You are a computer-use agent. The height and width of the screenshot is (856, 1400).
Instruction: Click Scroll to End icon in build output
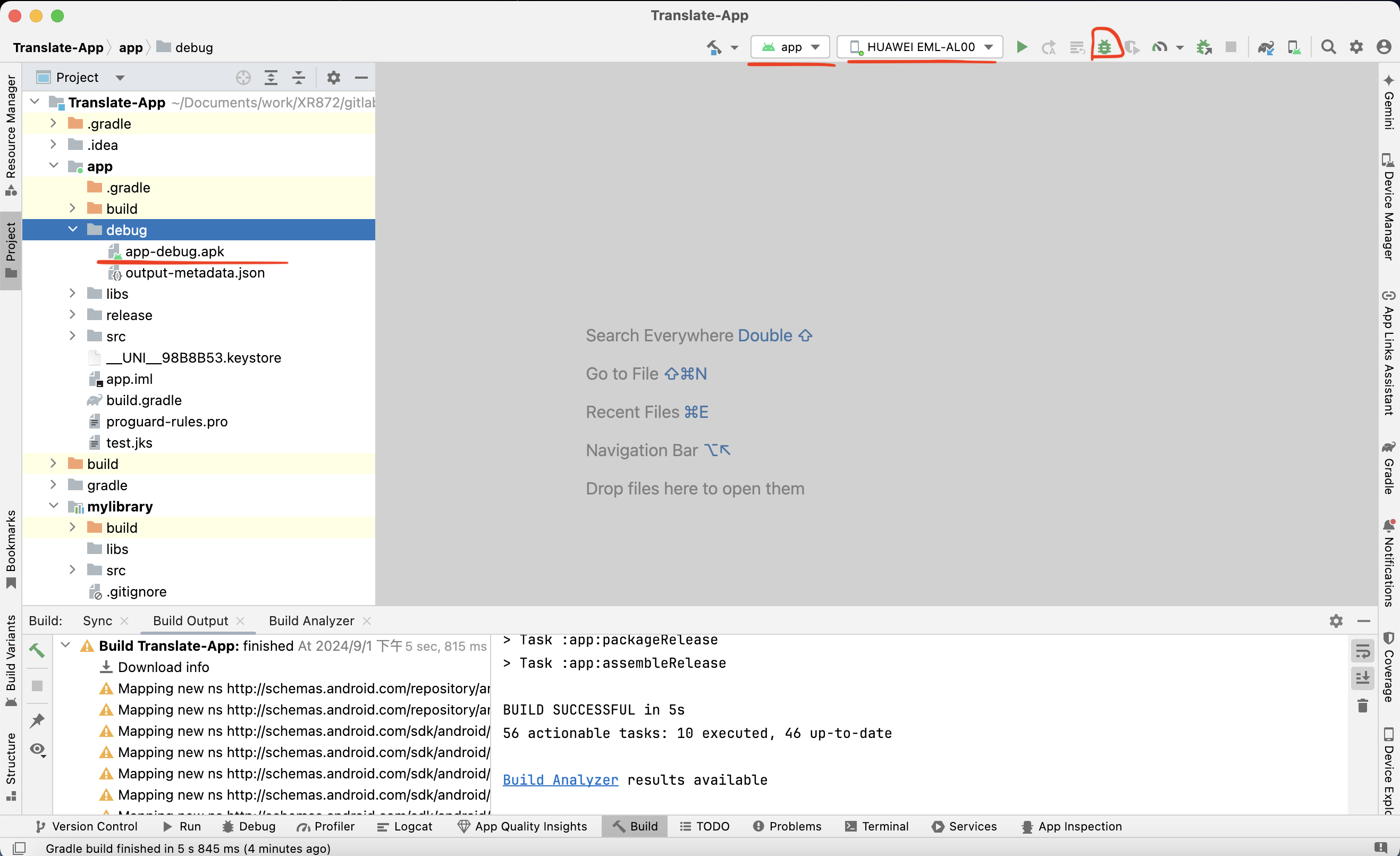[x=1362, y=678]
